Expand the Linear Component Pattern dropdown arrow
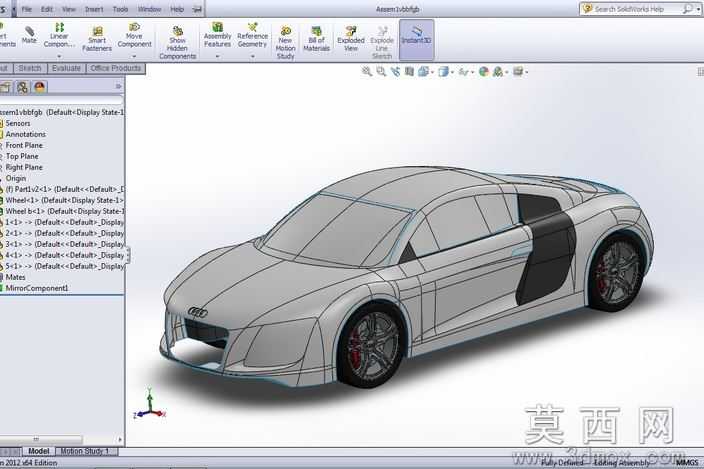The height and width of the screenshot is (469, 704). pyautogui.click(x=59, y=57)
